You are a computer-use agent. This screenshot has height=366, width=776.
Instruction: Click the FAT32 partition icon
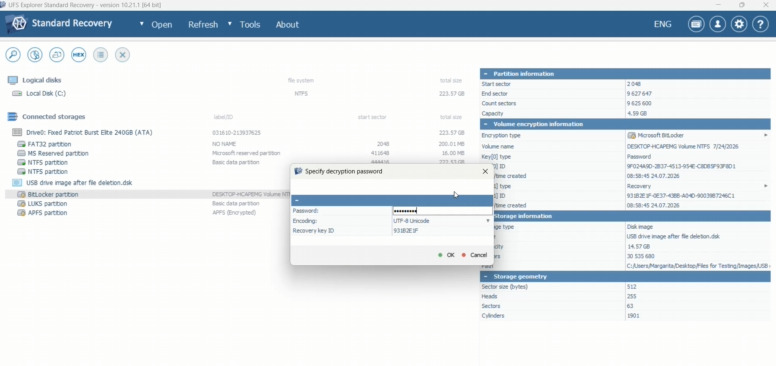tap(21, 144)
